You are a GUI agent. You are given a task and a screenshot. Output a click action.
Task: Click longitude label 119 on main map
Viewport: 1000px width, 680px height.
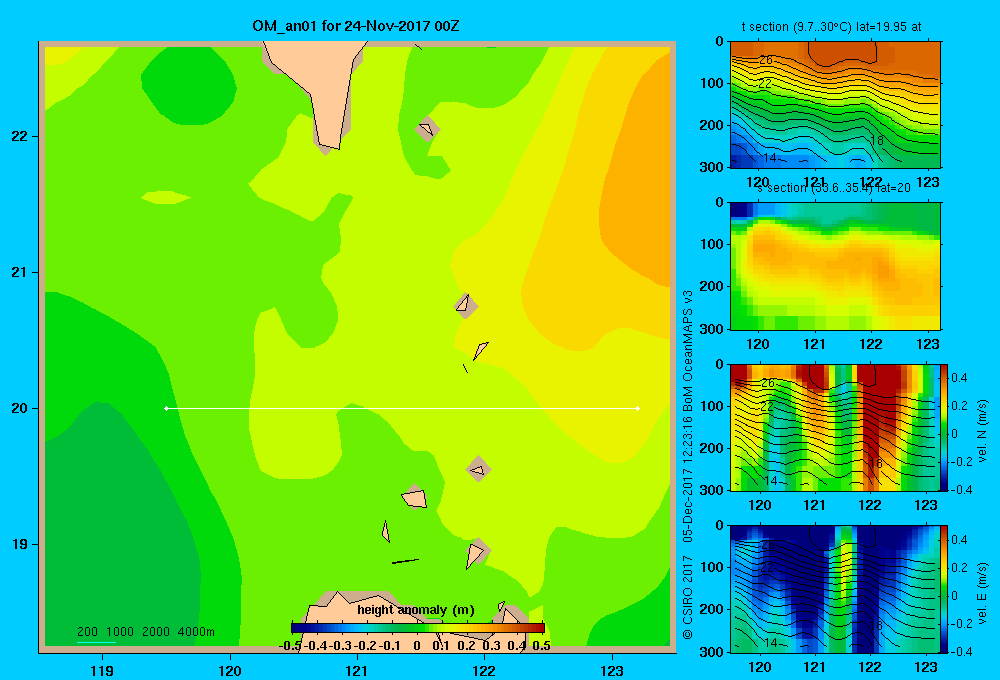(x=102, y=671)
